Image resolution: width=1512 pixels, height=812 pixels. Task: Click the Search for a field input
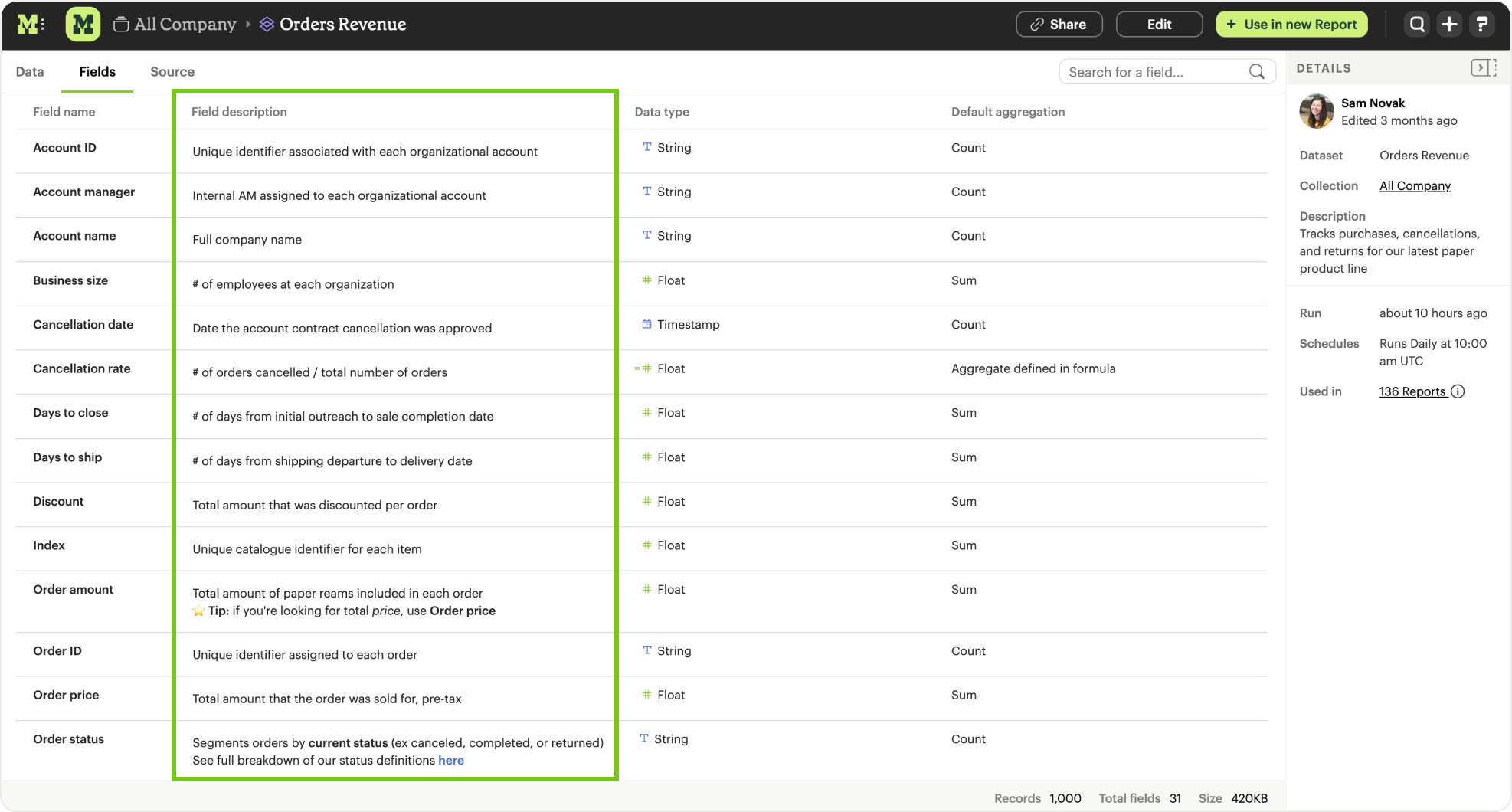pos(1167,72)
